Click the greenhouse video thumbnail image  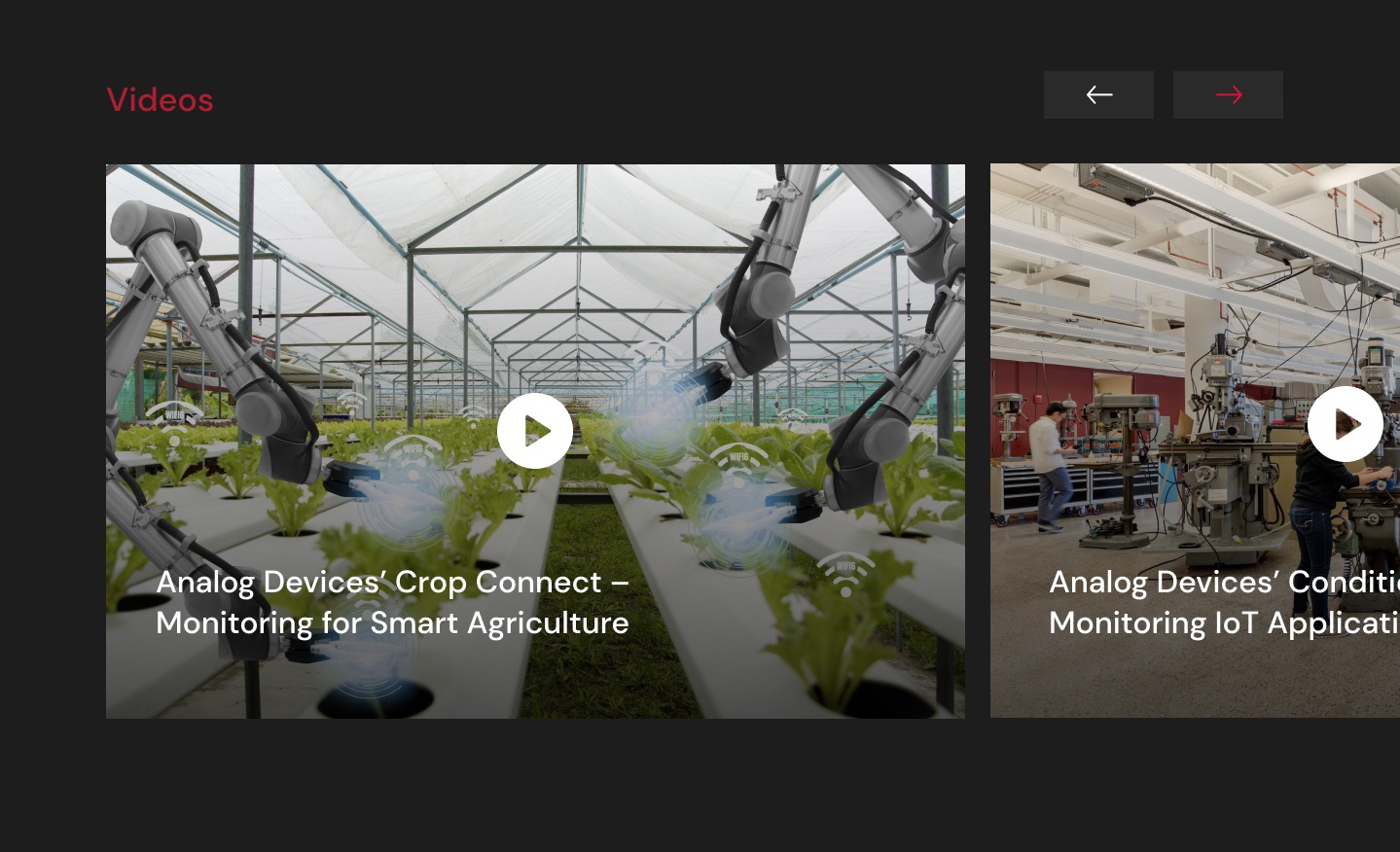pyautogui.click(x=535, y=442)
